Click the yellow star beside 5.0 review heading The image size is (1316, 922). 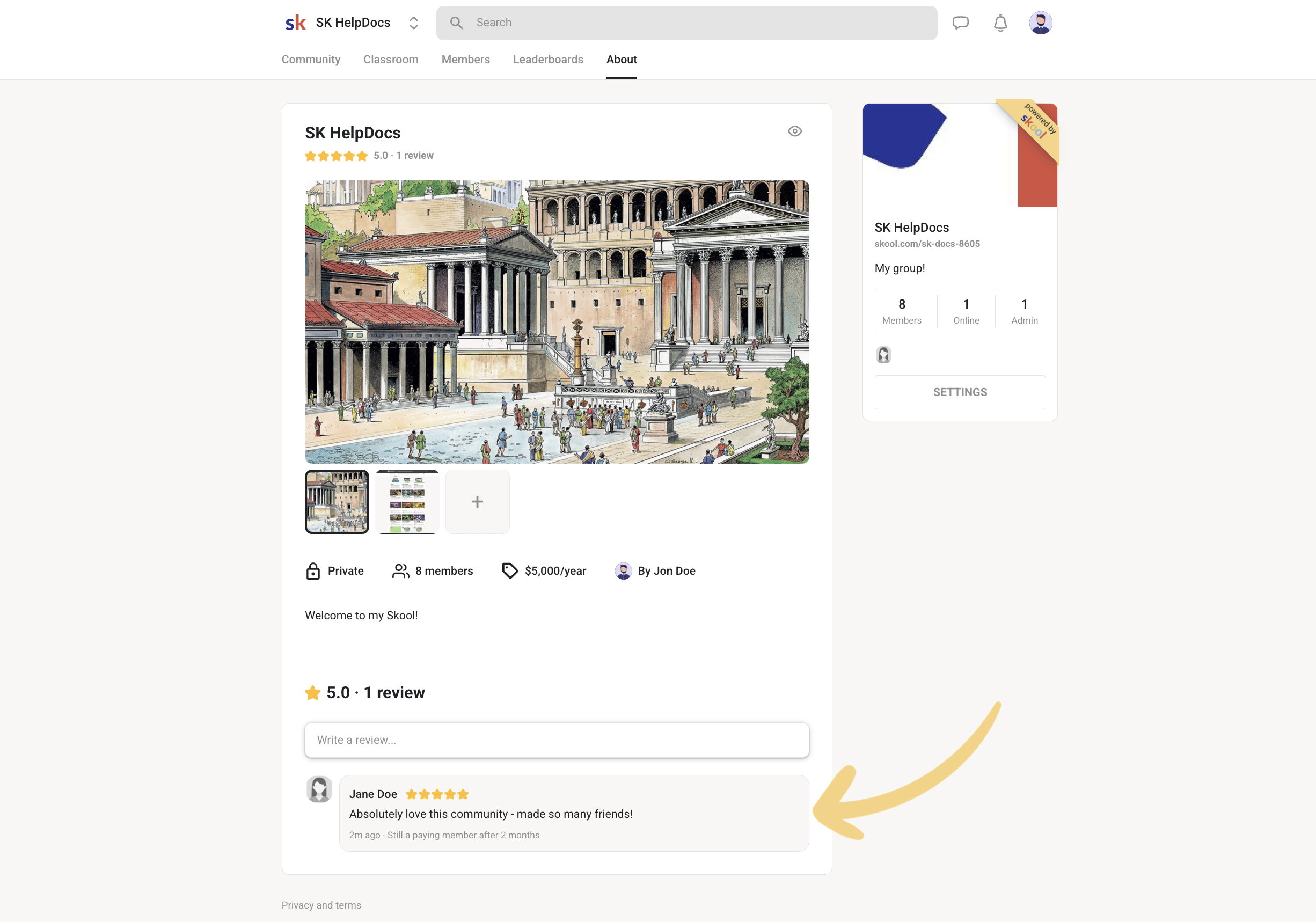pos(312,693)
